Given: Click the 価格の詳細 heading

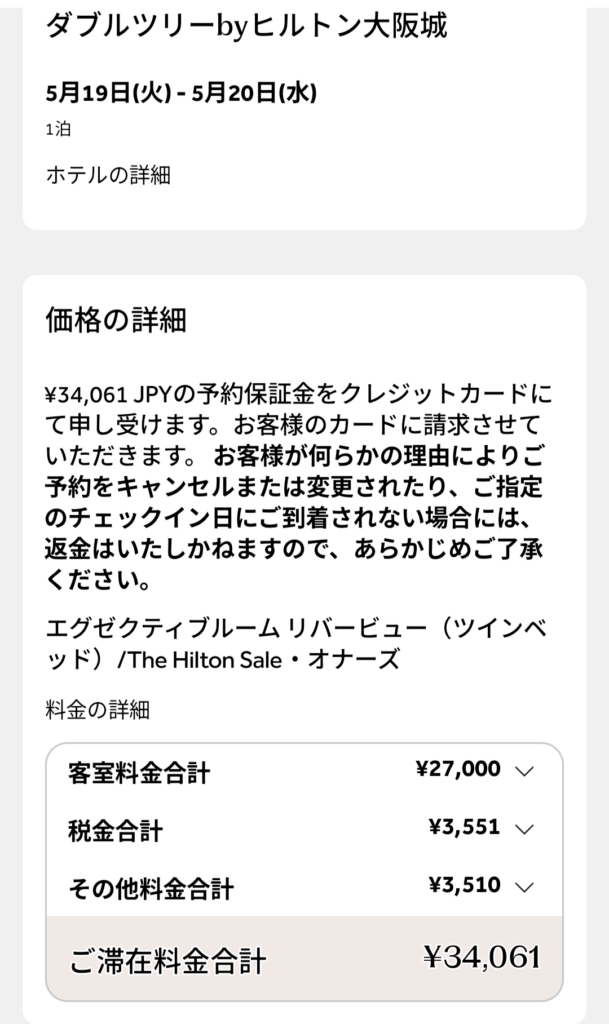Looking at the screenshot, I should pyautogui.click(x=116, y=320).
